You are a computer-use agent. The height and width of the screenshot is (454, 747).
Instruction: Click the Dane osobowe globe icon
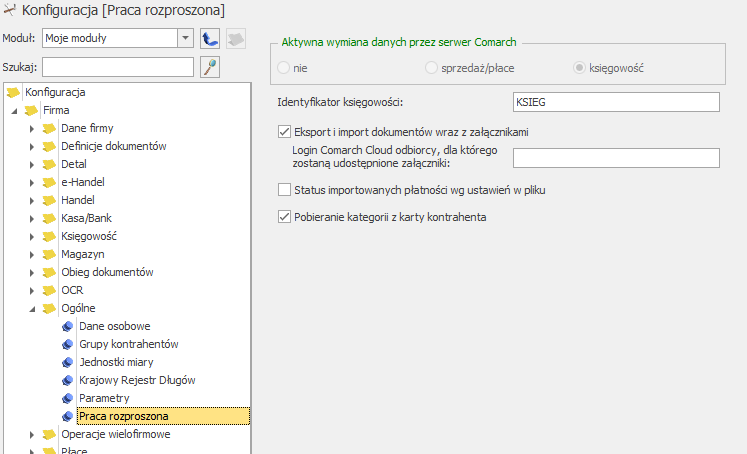point(67,326)
